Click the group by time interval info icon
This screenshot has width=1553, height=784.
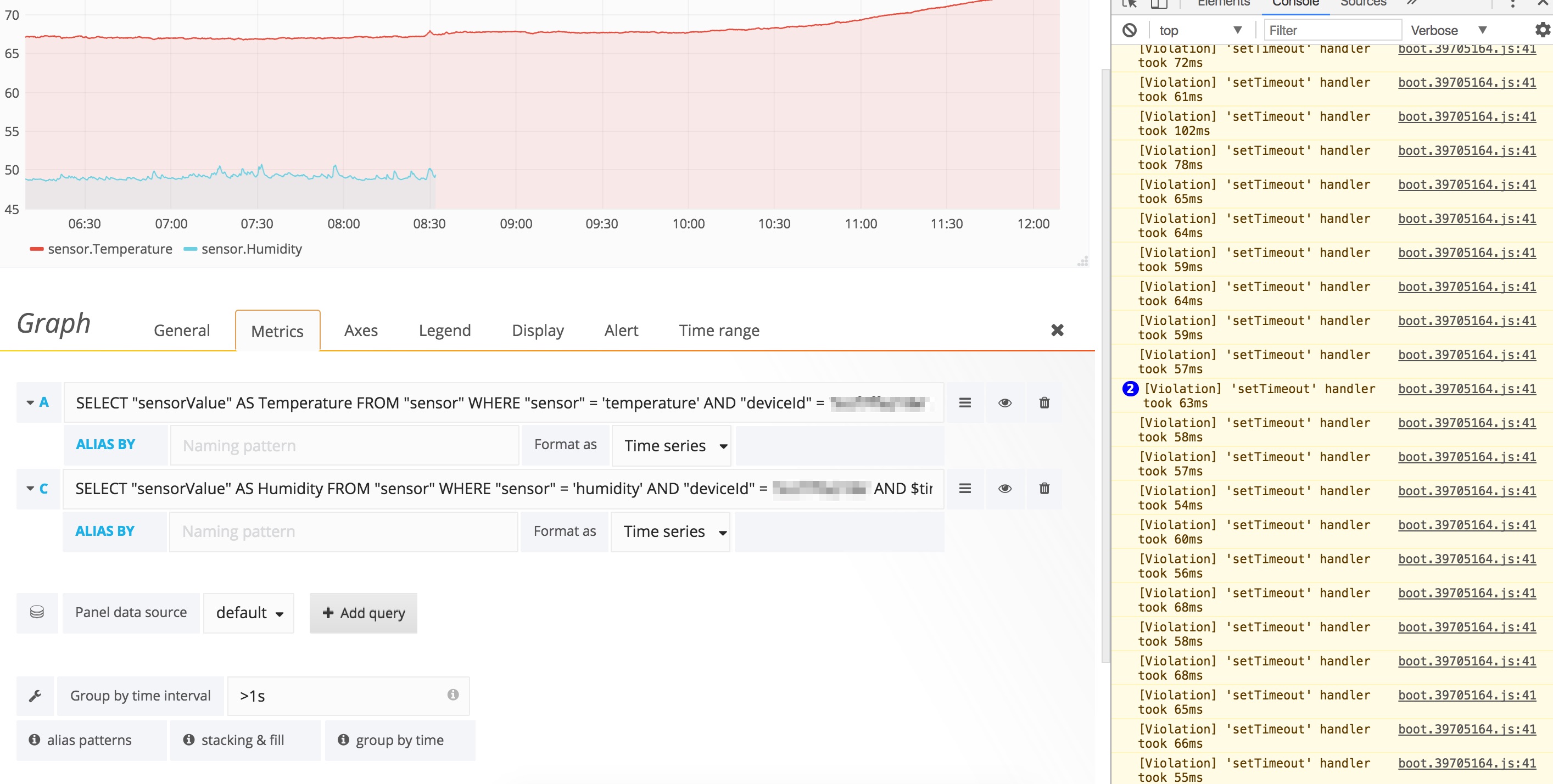pyautogui.click(x=453, y=695)
